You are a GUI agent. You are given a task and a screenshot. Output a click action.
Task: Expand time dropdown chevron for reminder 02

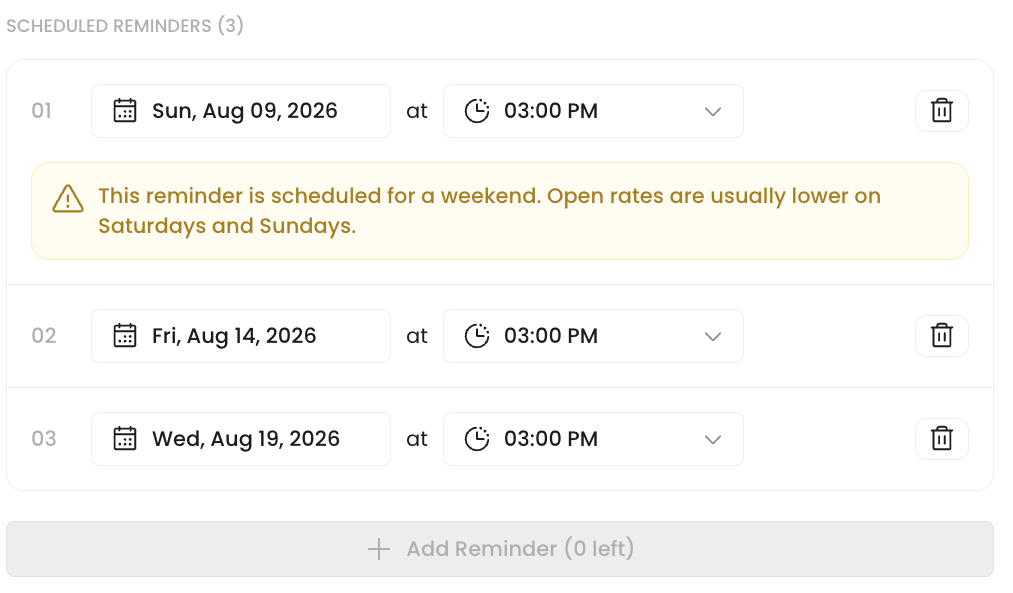tap(713, 337)
